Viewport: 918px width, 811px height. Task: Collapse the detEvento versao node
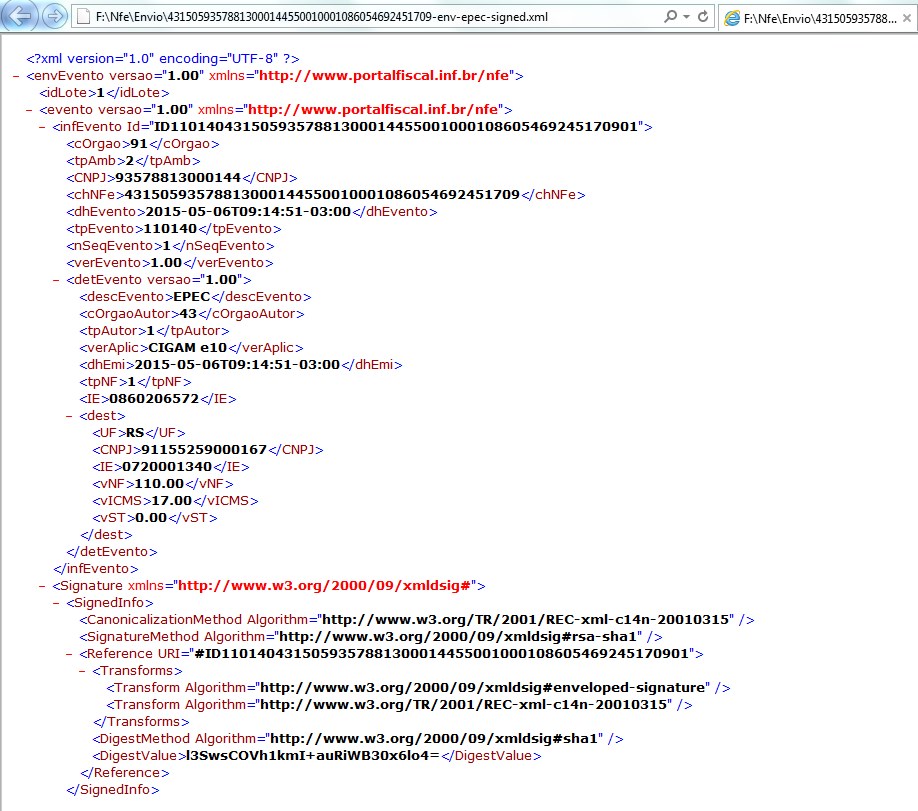click(56, 280)
